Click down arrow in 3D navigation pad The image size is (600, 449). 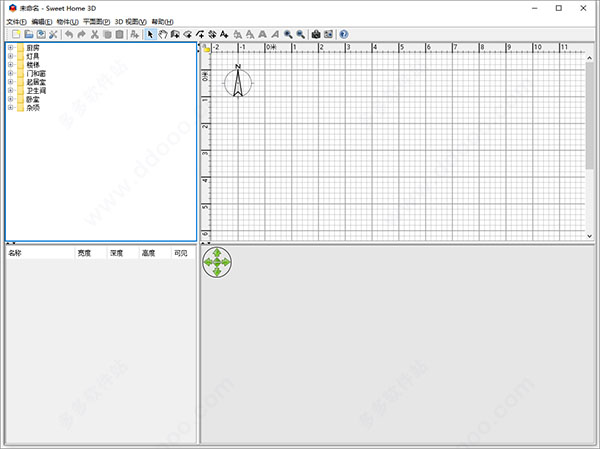(217, 271)
